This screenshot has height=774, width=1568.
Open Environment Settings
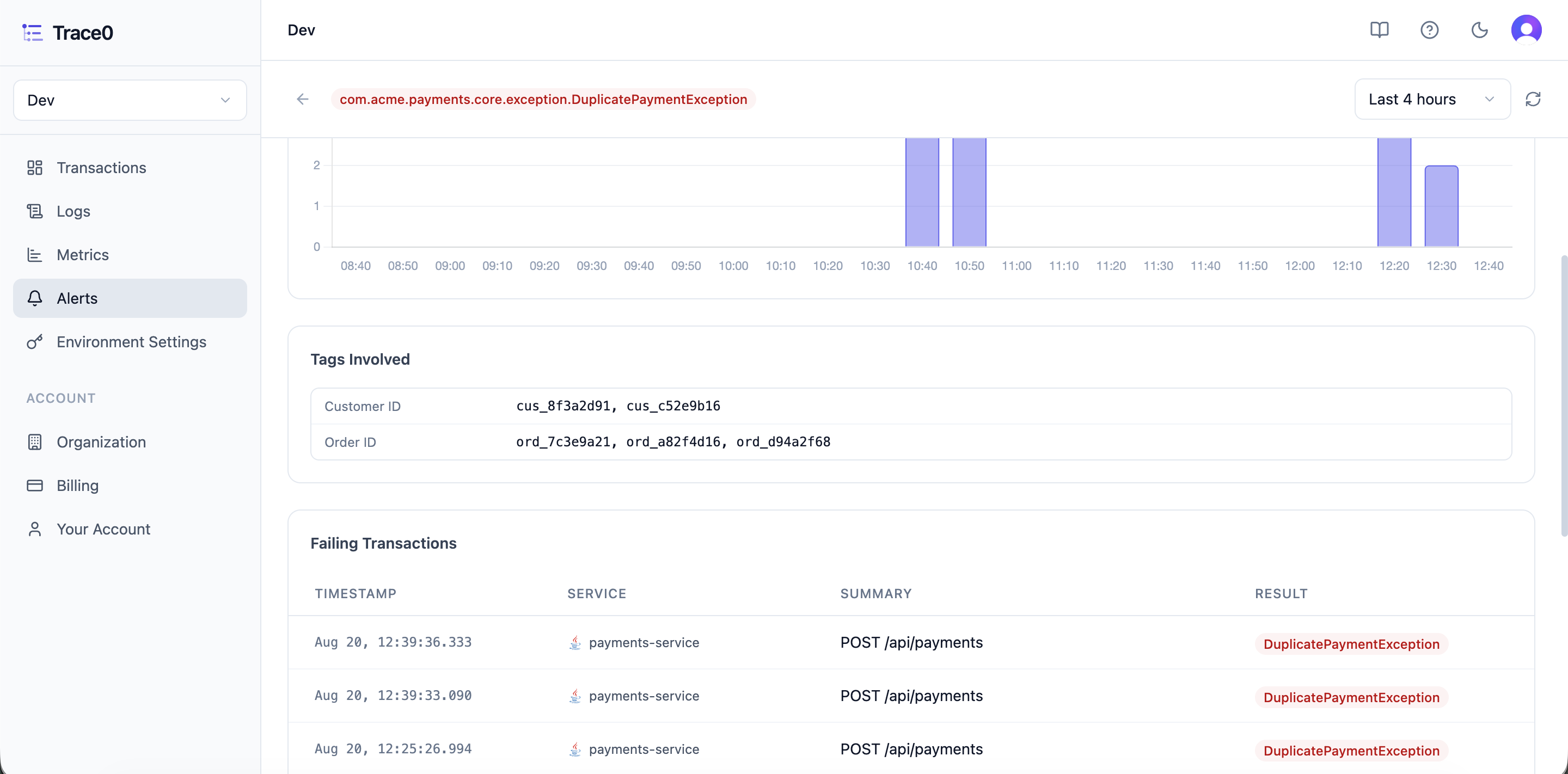click(x=130, y=342)
